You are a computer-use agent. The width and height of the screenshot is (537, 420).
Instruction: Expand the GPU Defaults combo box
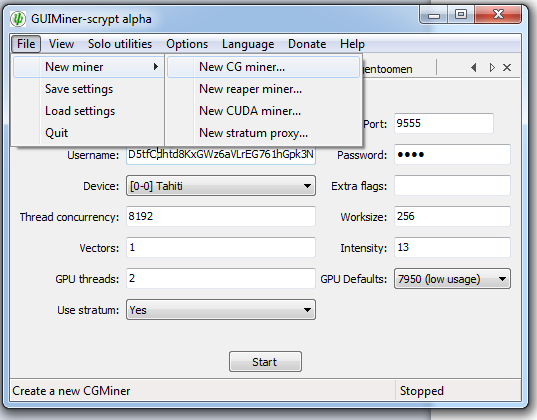tap(452, 279)
